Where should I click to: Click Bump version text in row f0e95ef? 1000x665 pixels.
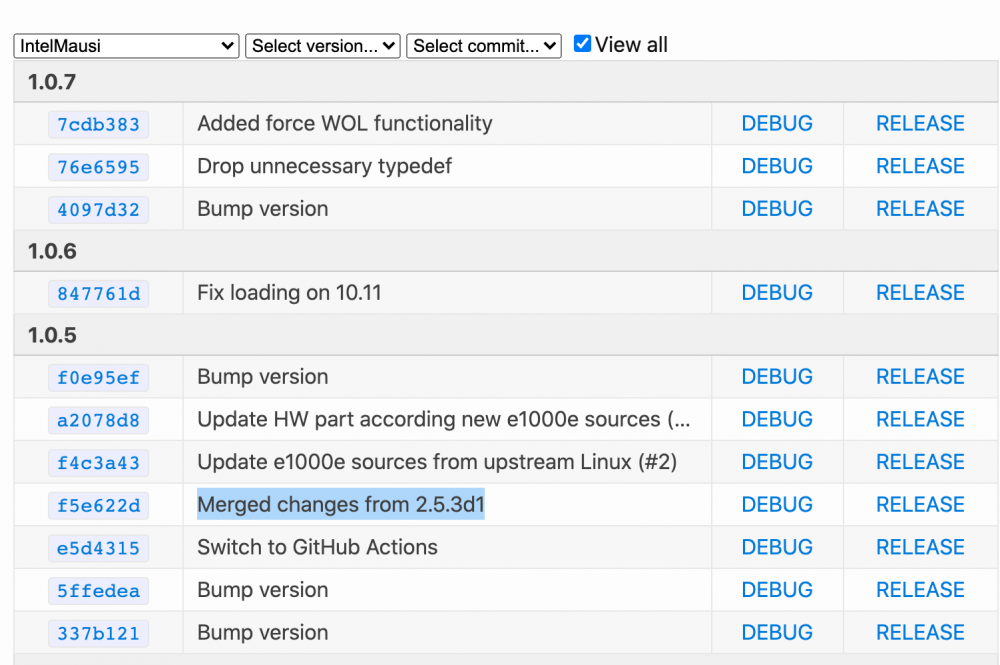[262, 377]
